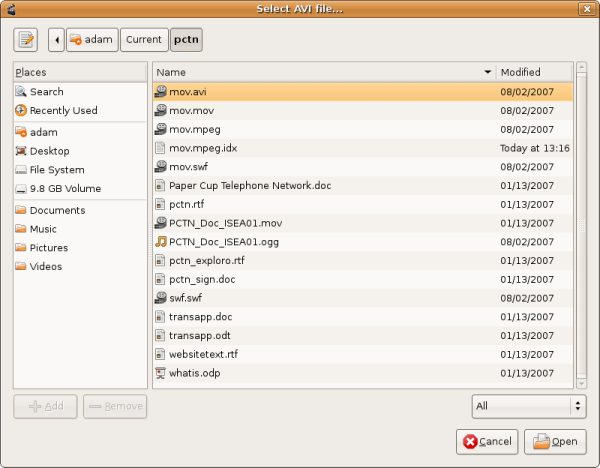Viewport: 600px width, 468px height.
Task: Click the path bar back arrow
Action: tap(56, 40)
